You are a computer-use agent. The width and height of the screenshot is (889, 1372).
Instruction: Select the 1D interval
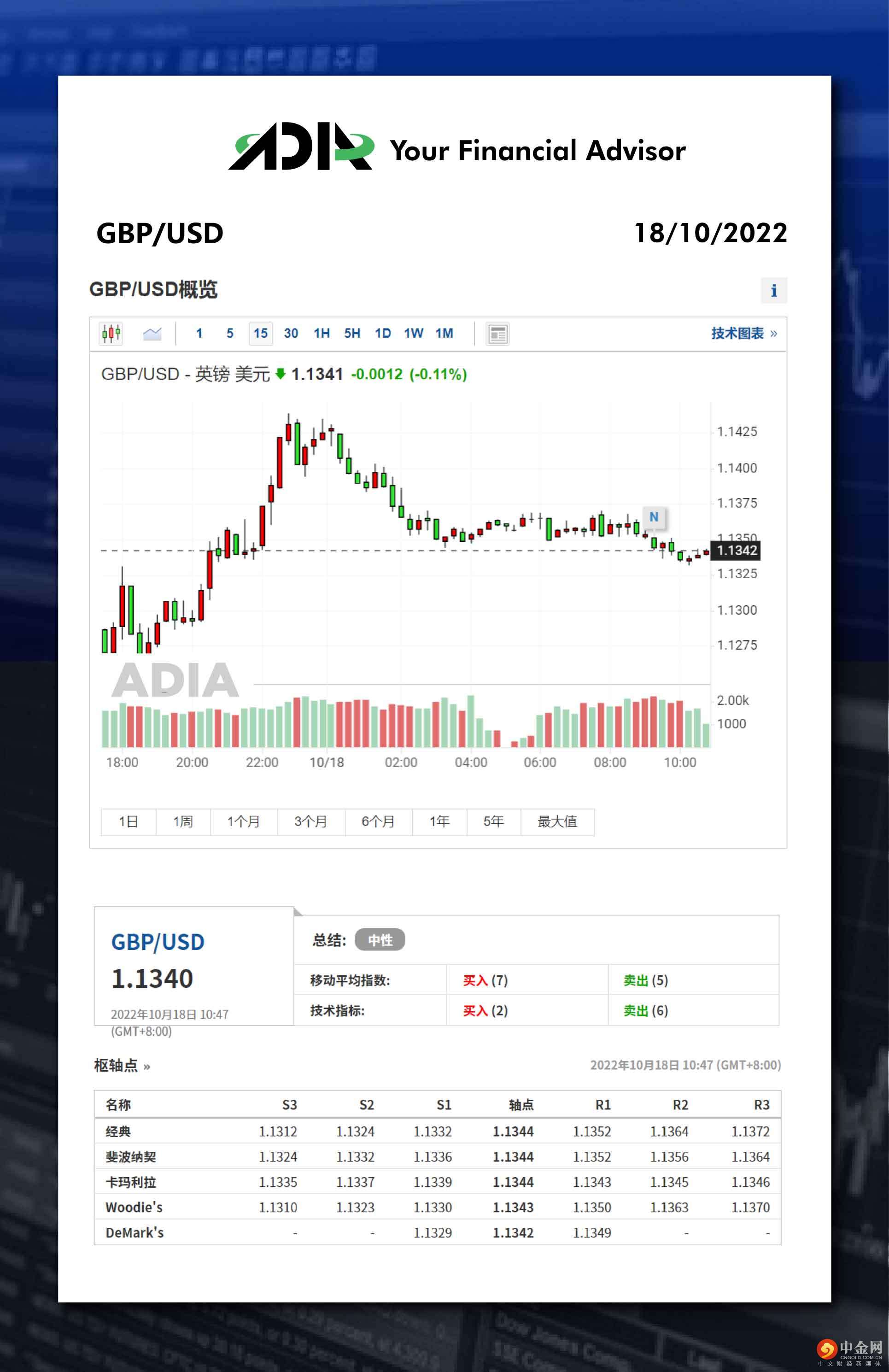383,333
